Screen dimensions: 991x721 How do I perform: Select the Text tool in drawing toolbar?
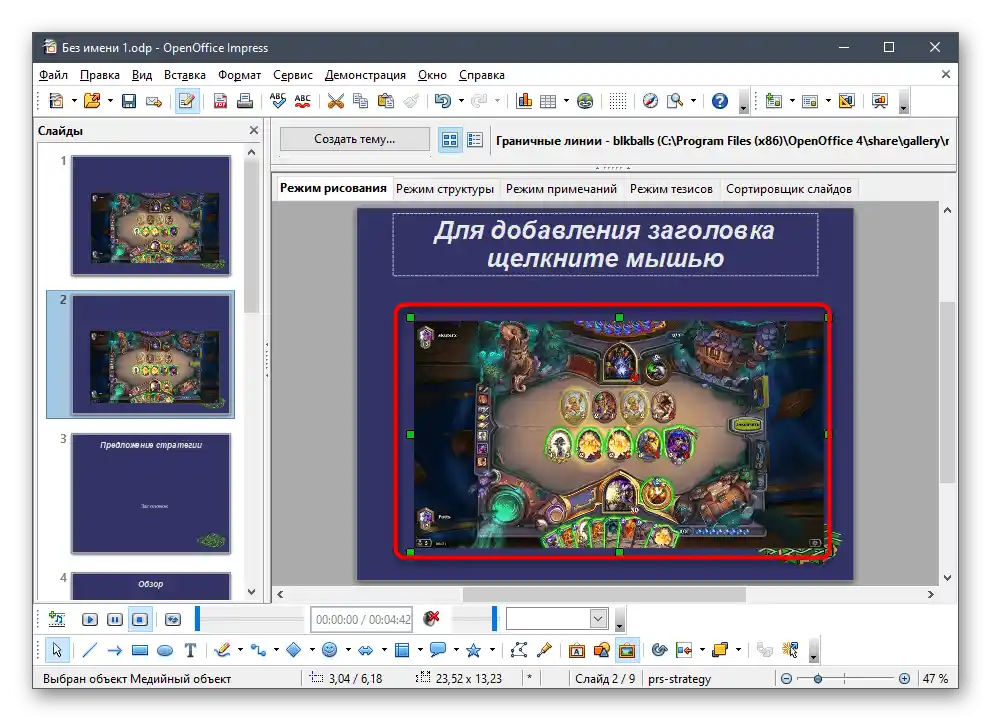[190, 650]
